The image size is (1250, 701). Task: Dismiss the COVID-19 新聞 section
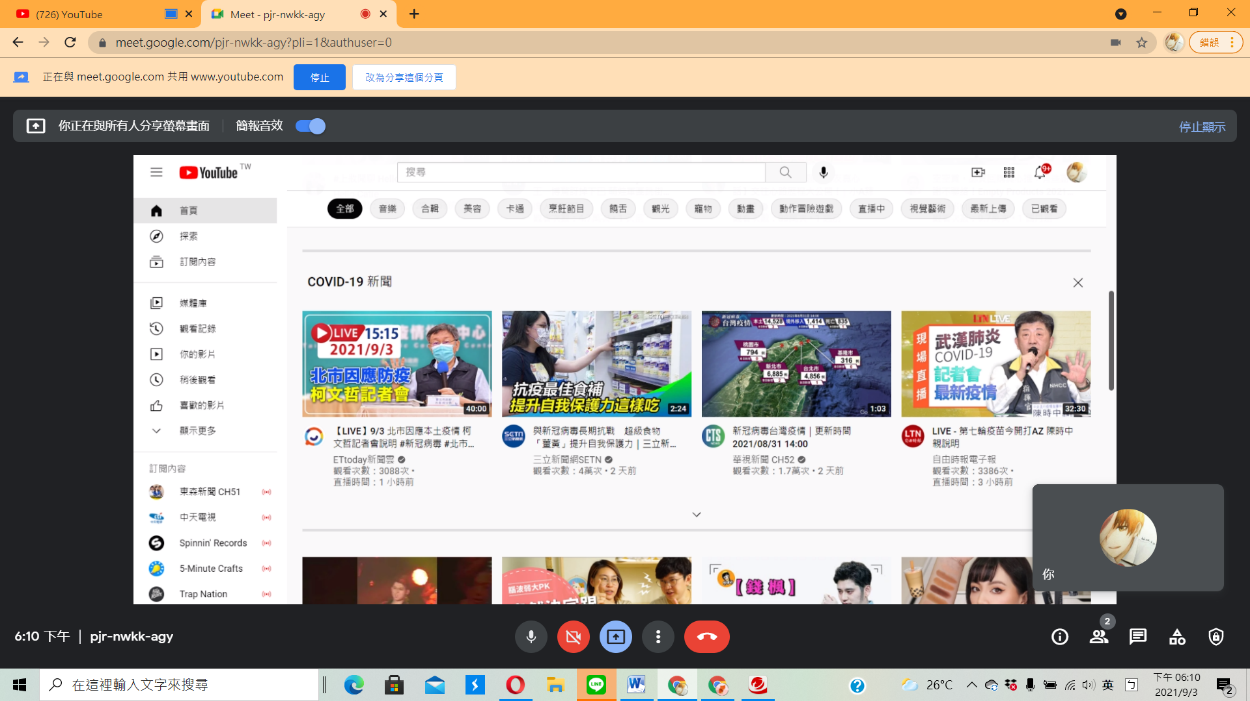(x=1078, y=283)
